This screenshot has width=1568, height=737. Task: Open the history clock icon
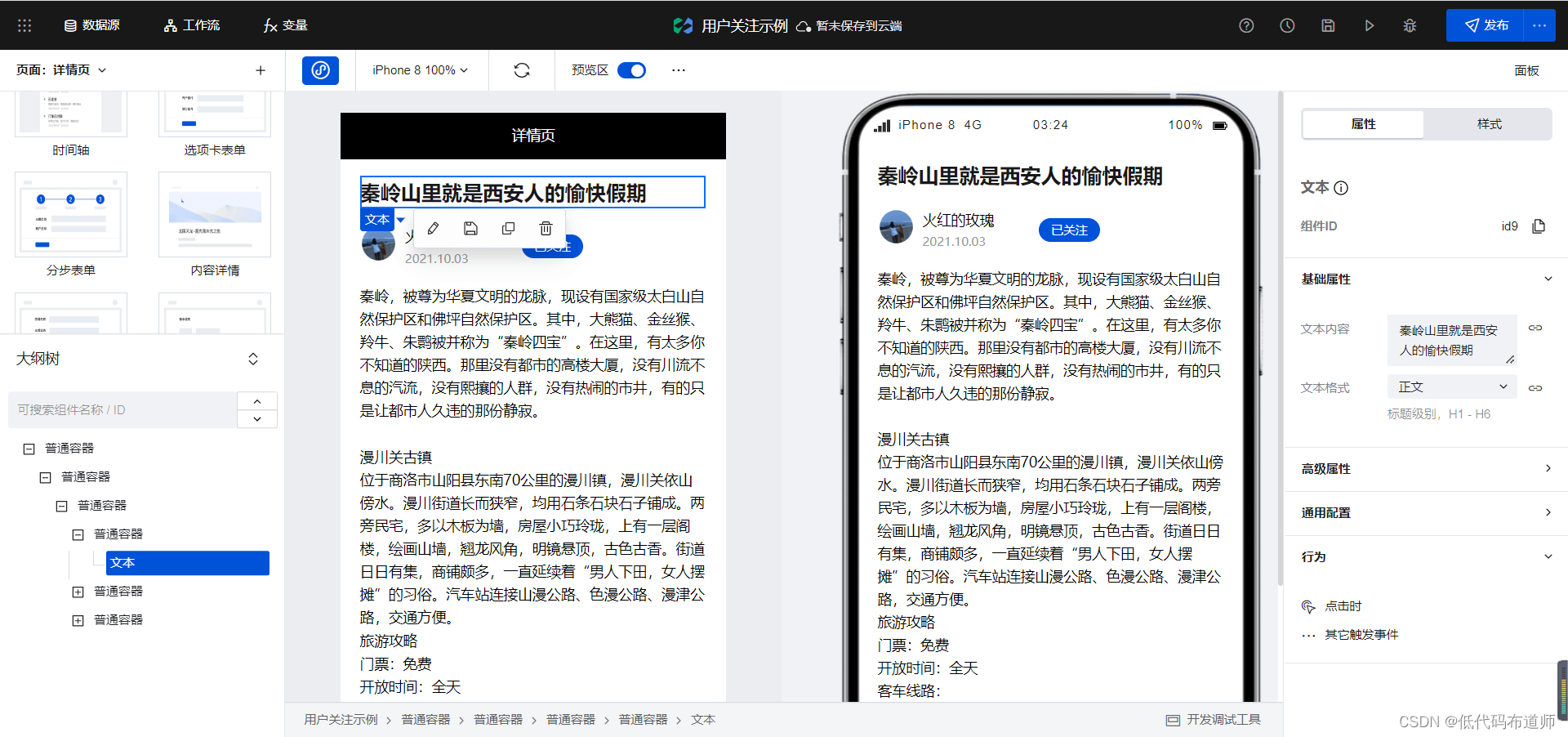pos(1287,25)
